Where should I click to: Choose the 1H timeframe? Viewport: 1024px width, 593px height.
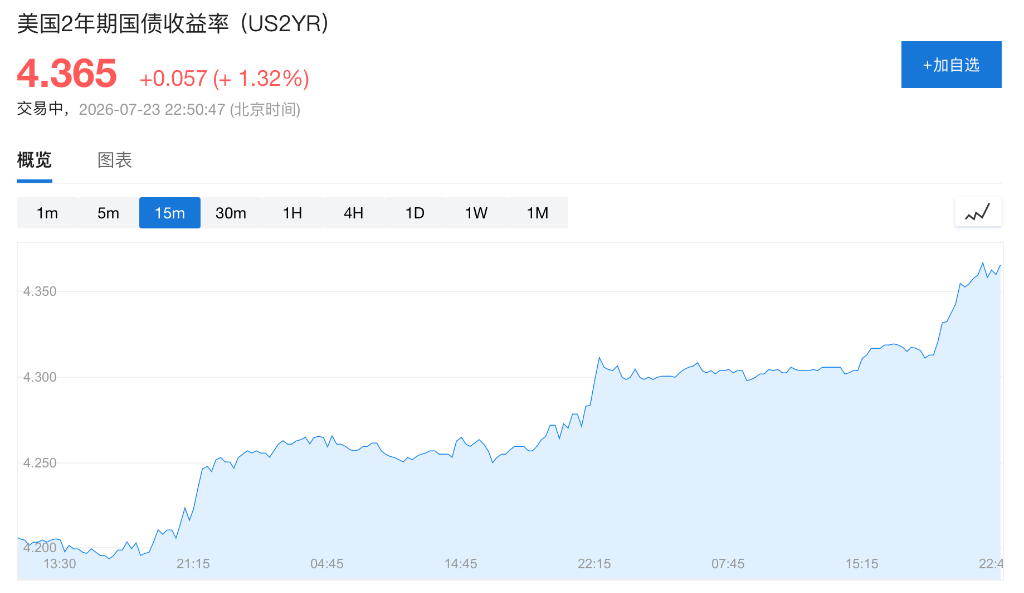(293, 213)
